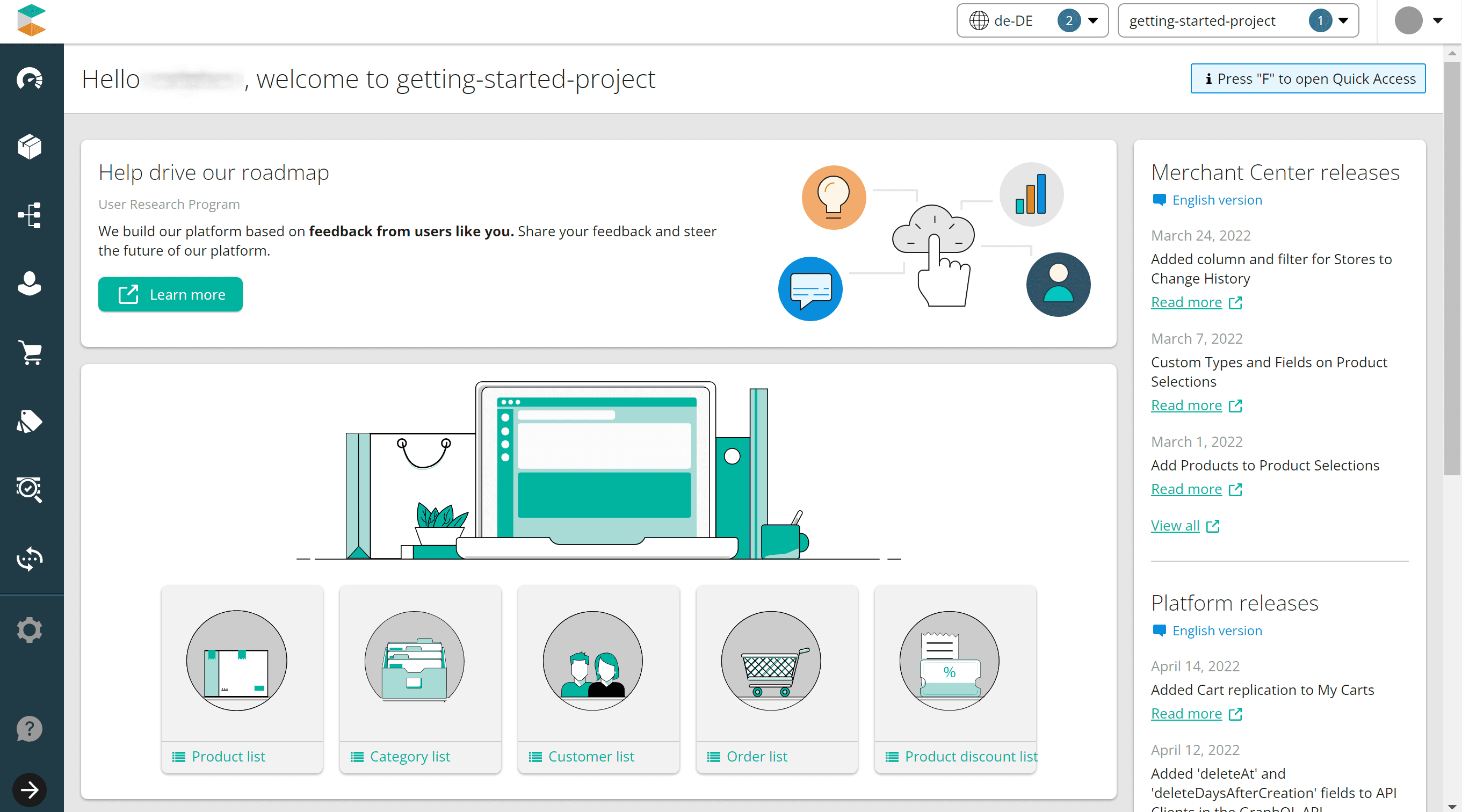Open the Categories tree sidebar icon

[x=30, y=215]
